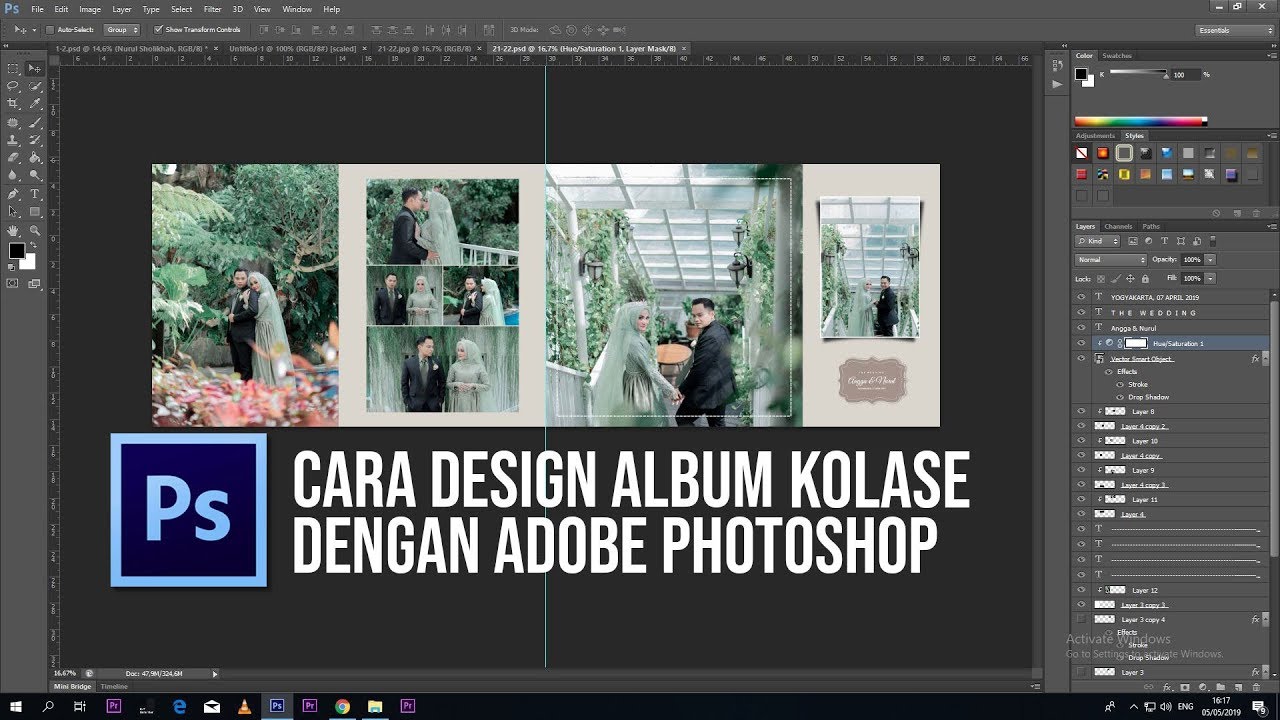The width and height of the screenshot is (1280, 720).
Task: Switch to the Adjustments tab
Action: point(1095,135)
